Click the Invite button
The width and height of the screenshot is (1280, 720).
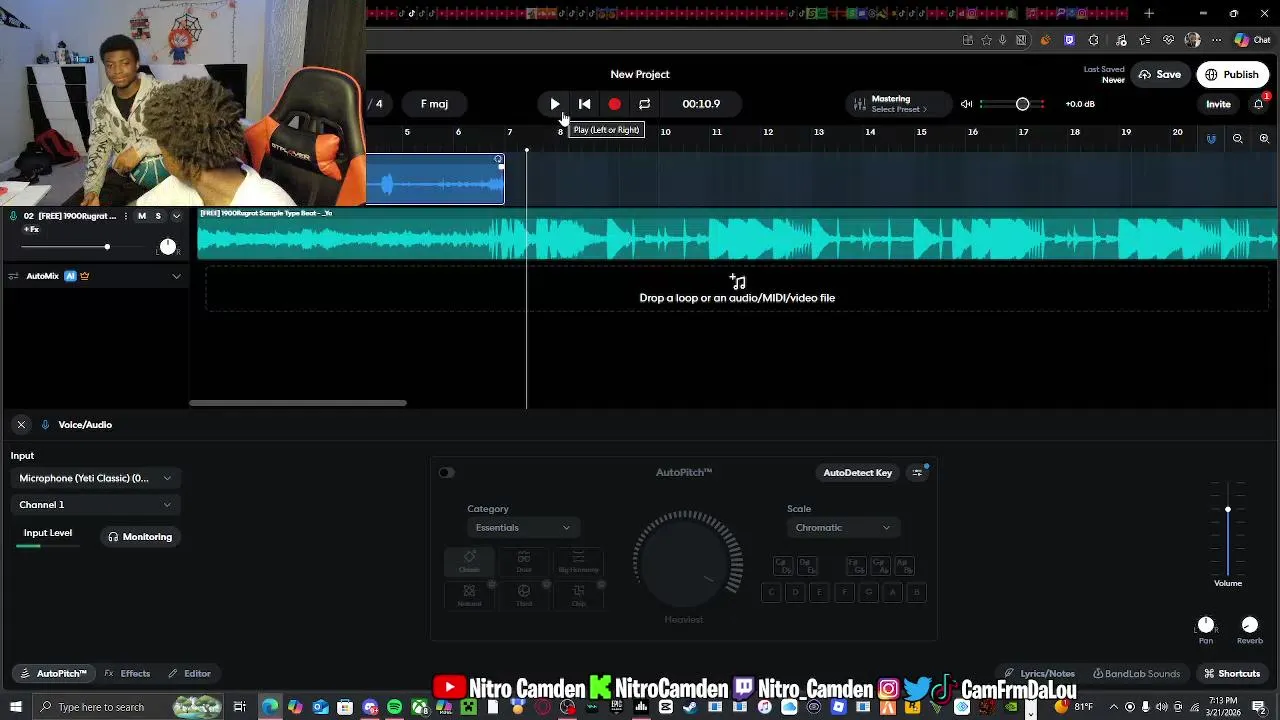pos(1218,104)
